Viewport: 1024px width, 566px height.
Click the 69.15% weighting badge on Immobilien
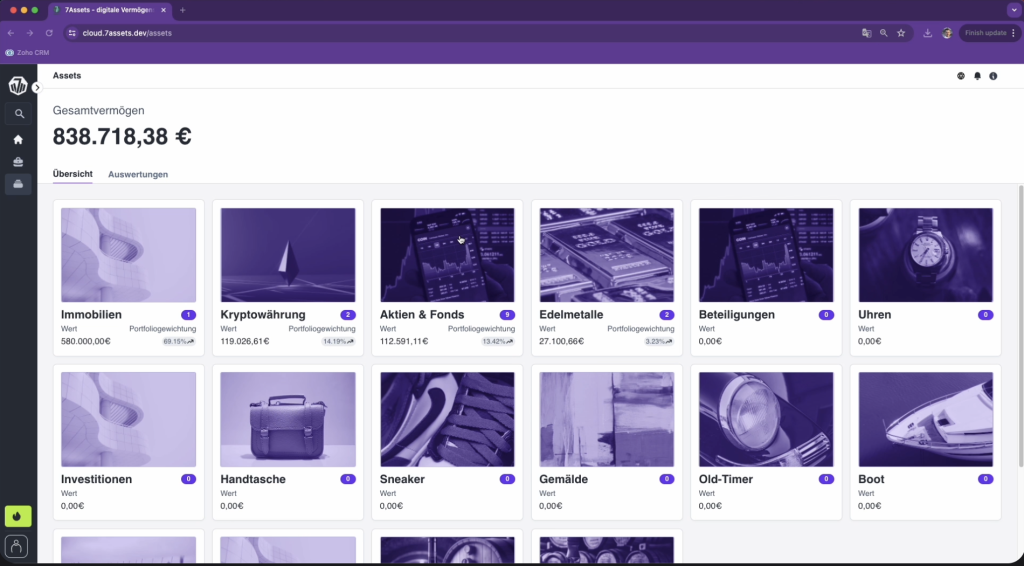(x=178, y=341)
